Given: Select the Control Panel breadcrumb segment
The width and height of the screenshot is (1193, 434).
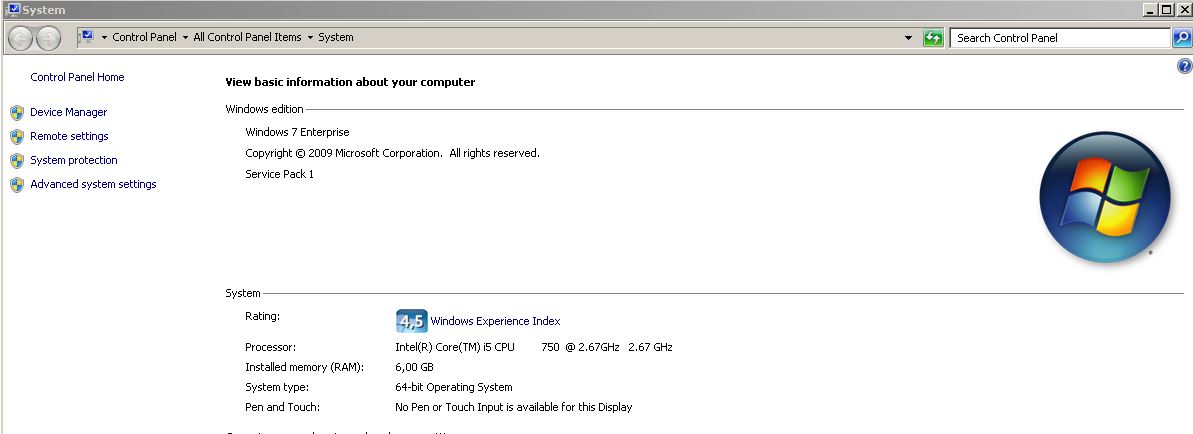Looking at the screenshot, I should 145,37.
